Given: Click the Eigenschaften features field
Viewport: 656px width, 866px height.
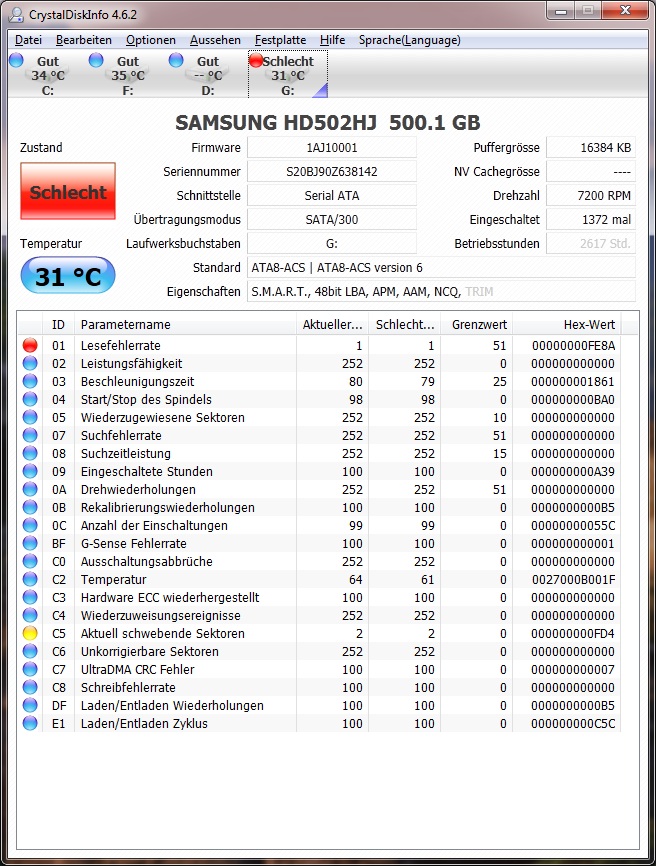Looking at the screenshot, I should [x=441, y=292].
